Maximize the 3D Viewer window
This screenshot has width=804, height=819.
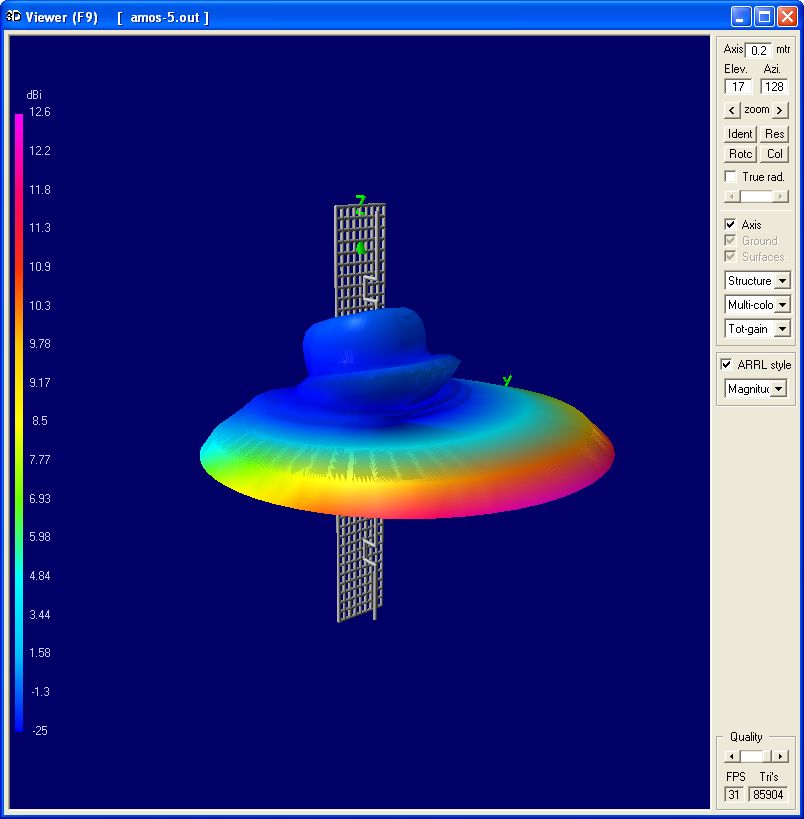click(x=764, y=17)
